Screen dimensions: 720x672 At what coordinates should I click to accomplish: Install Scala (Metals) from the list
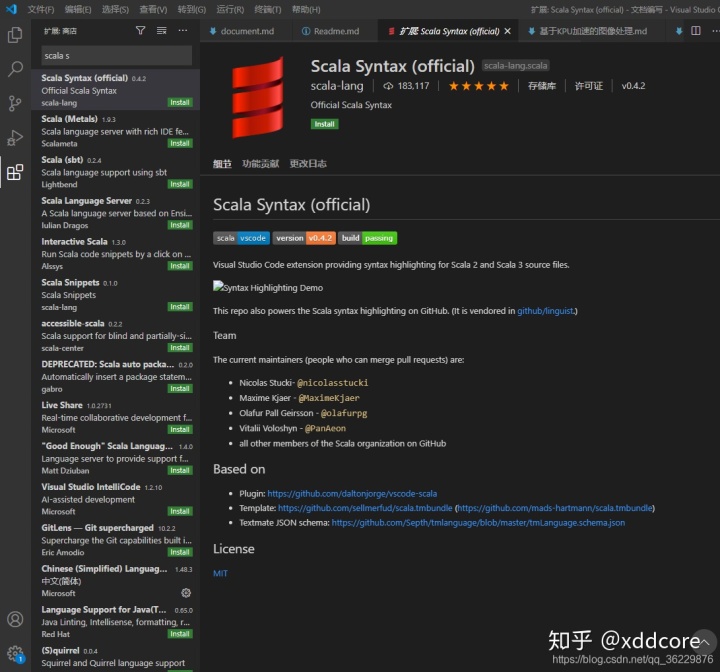(x=180, y=143)
